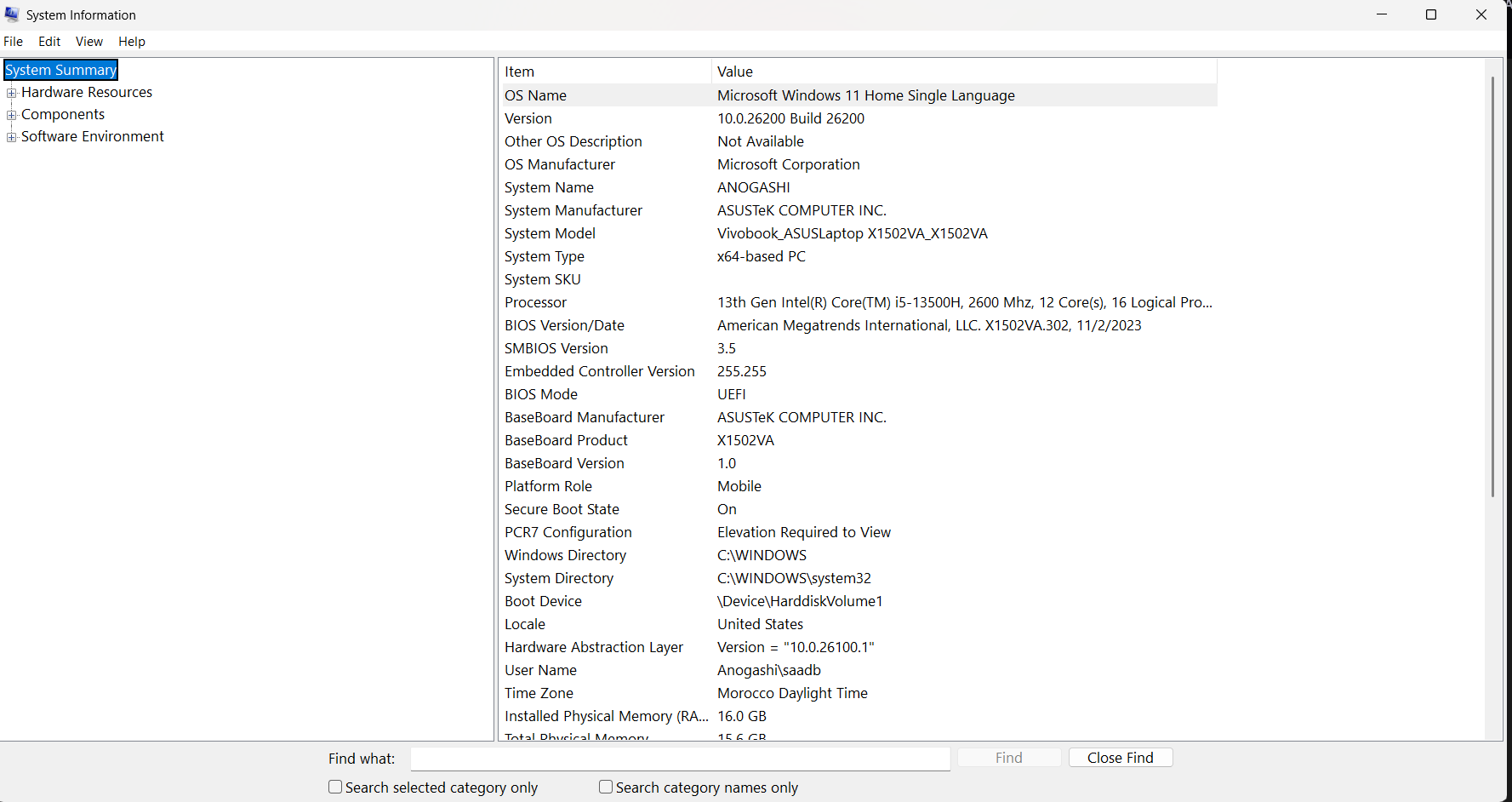Click the System Type item

(545, 256)
